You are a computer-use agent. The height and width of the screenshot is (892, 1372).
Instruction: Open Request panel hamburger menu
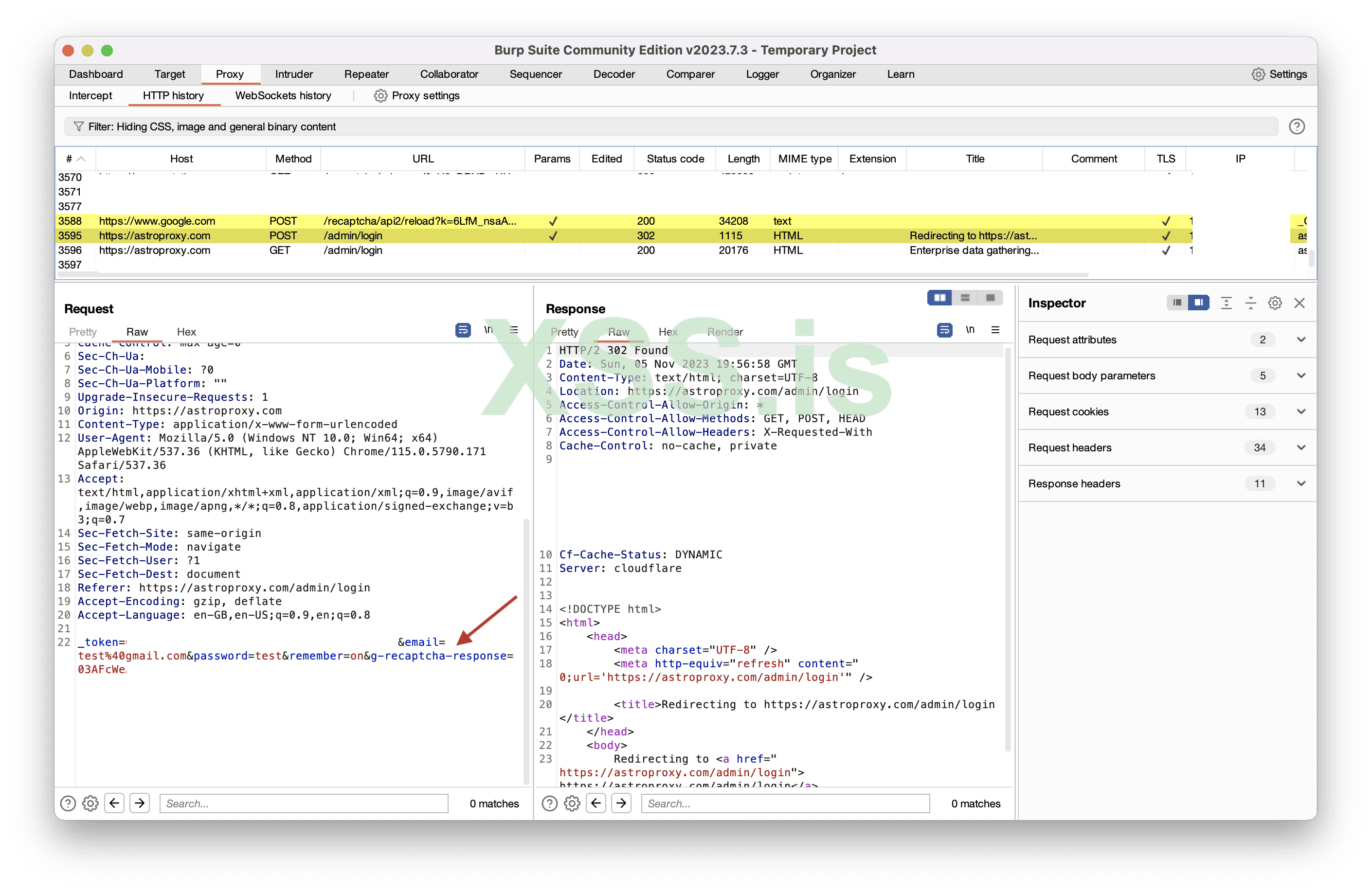[x=514, y=330]
